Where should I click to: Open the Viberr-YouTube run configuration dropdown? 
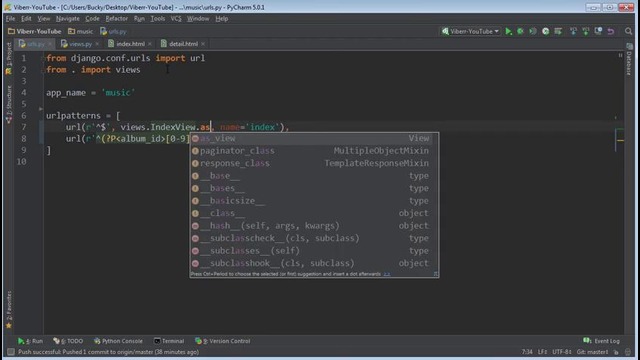tap(471, 31)
